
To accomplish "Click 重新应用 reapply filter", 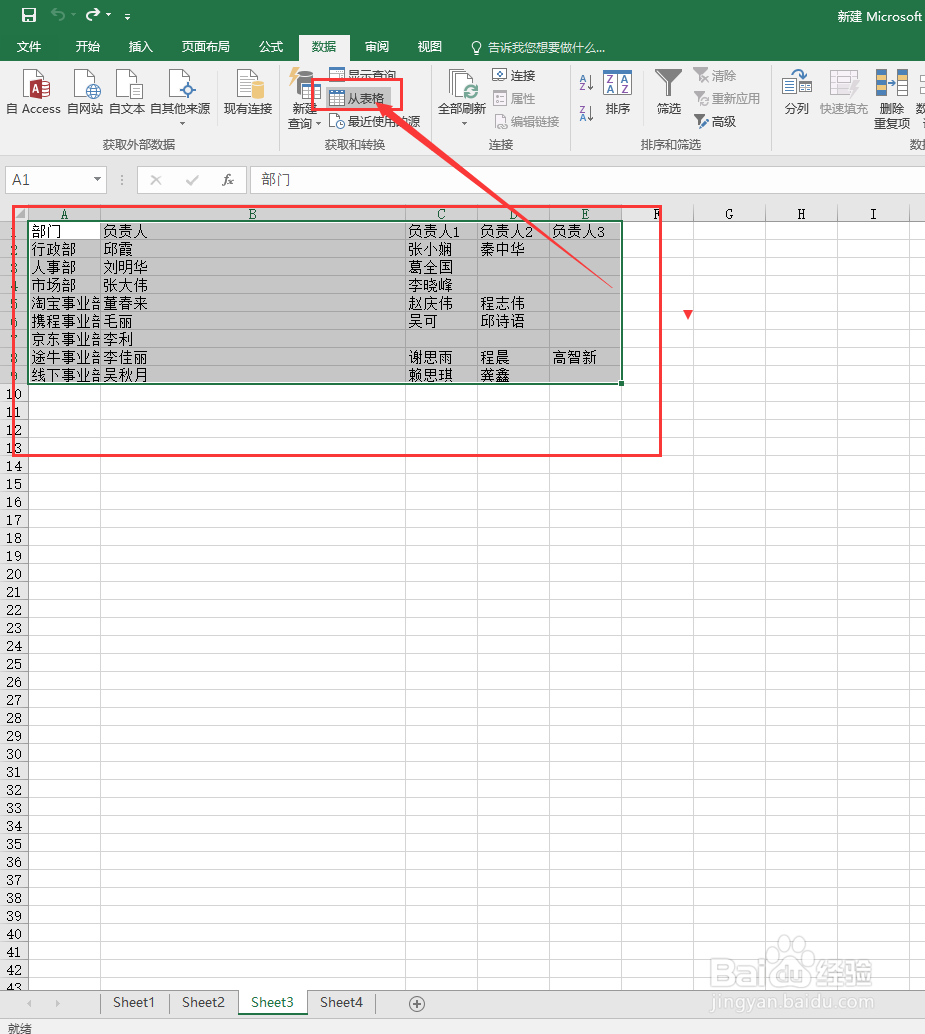I will [x=727, y=98].
